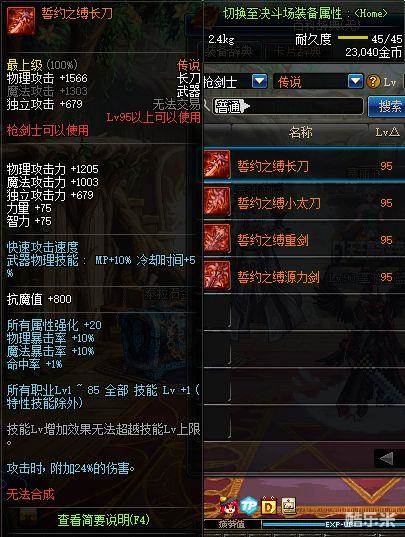This screenshot has width=405, height=537.
Task: Click the 名称 column header
Action: click(x=300, y=132)
